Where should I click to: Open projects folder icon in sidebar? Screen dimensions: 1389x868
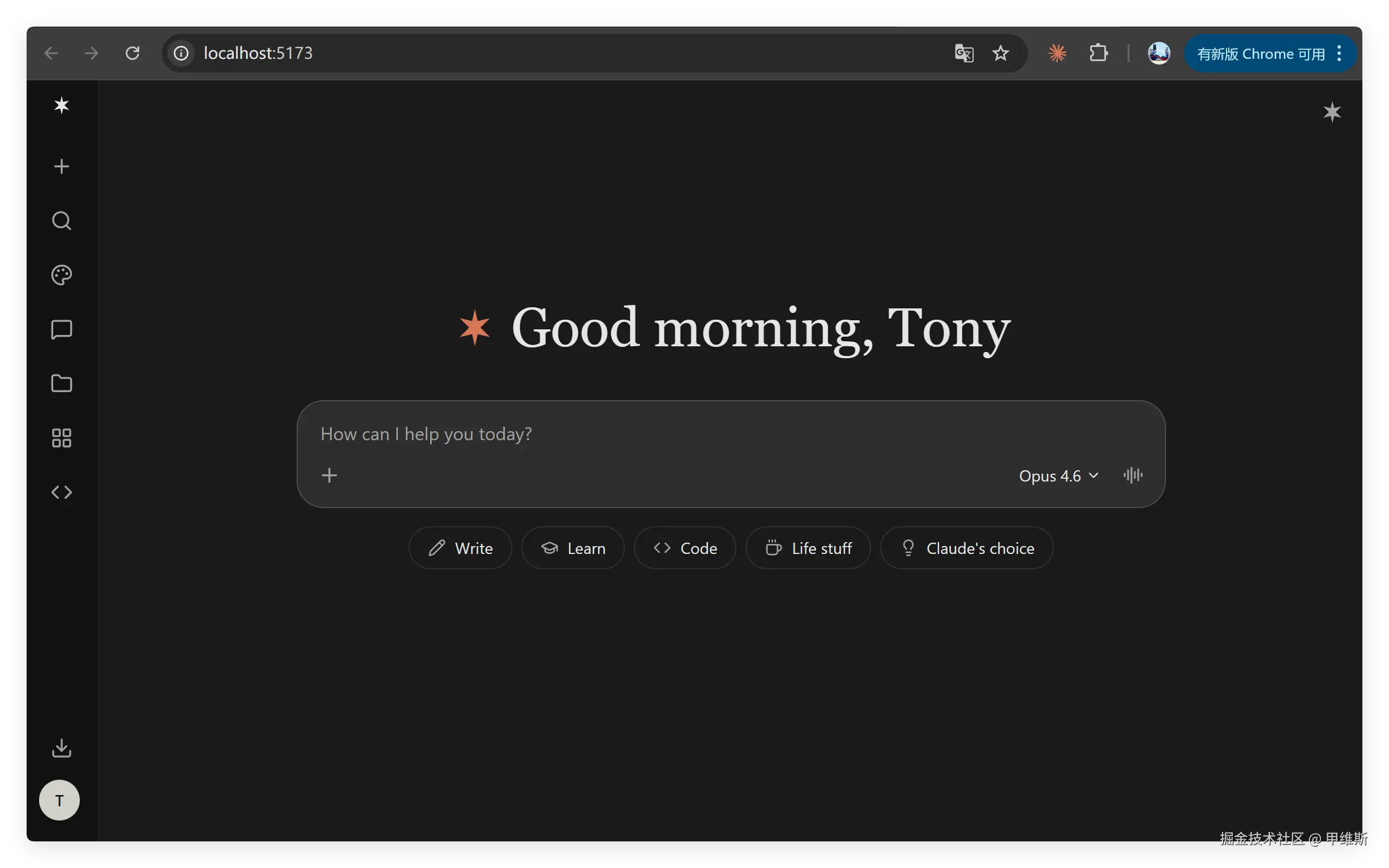(62, 384)
